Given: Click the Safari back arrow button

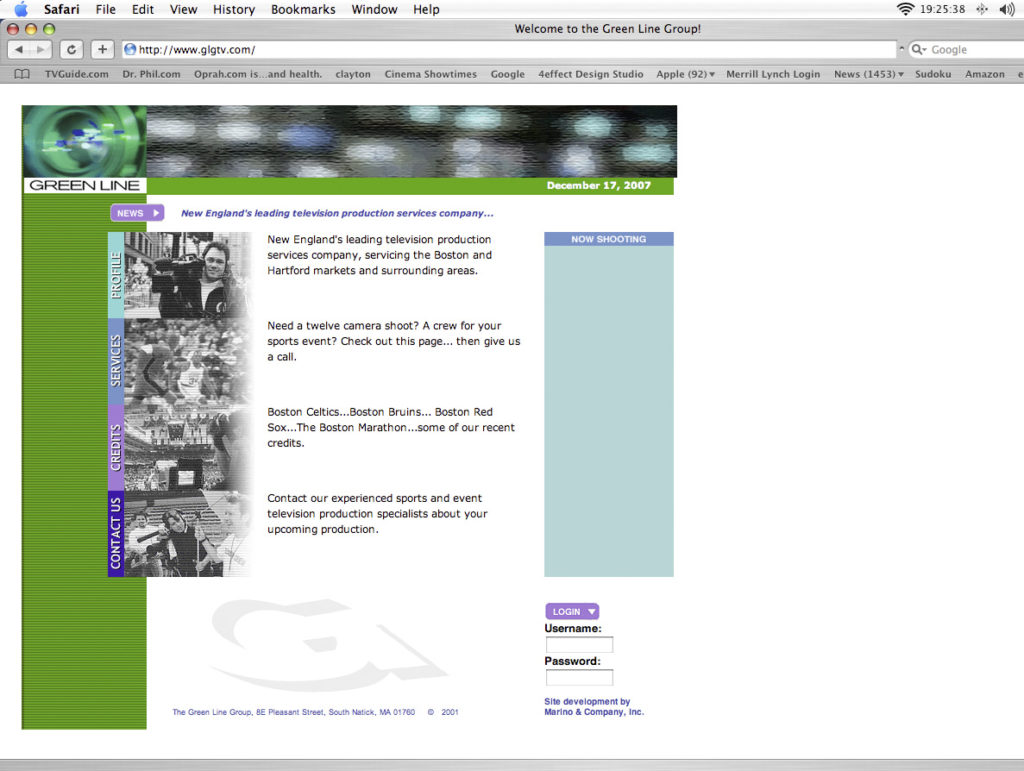Looking at the screenshot, I should coord(19,50).
